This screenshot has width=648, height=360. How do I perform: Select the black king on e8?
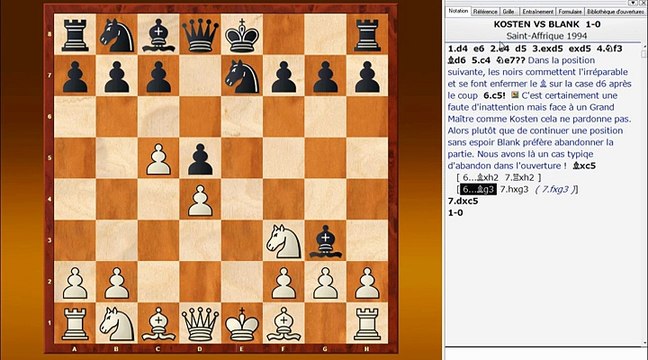pyautogui.click(x=242, y=34)
